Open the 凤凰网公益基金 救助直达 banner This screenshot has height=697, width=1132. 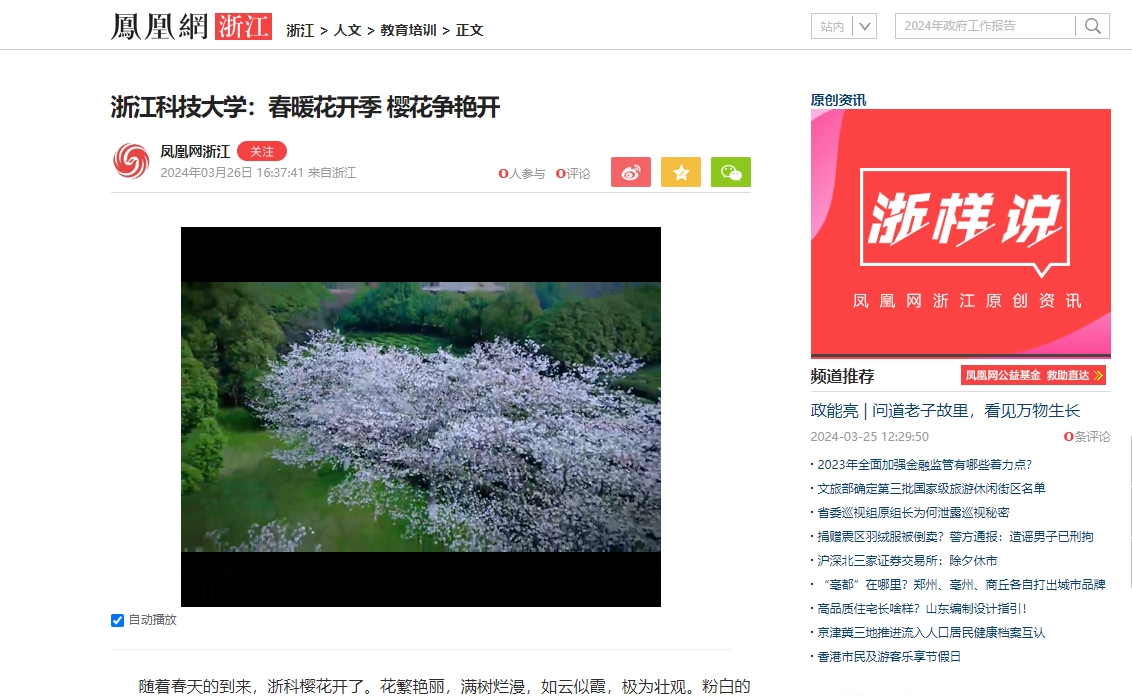(1034, 375)
